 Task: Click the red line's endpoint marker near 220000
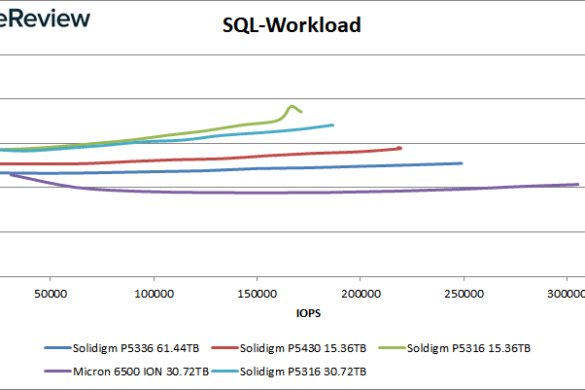pyautogui.click(x=400, y=148)
